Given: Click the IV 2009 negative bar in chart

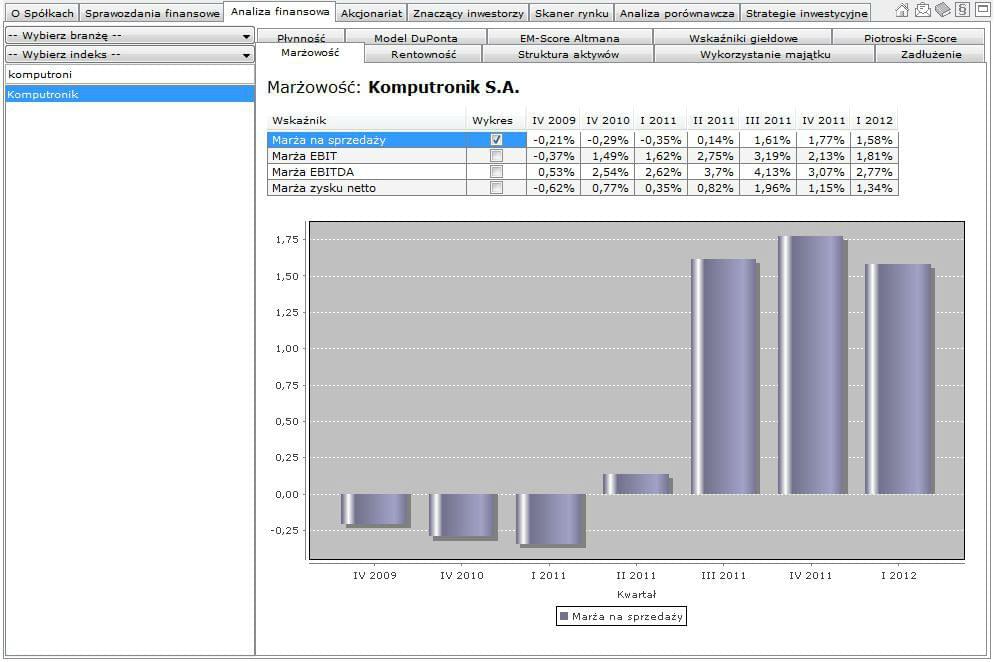Looking at the screenshot, I should click(376, 510).
